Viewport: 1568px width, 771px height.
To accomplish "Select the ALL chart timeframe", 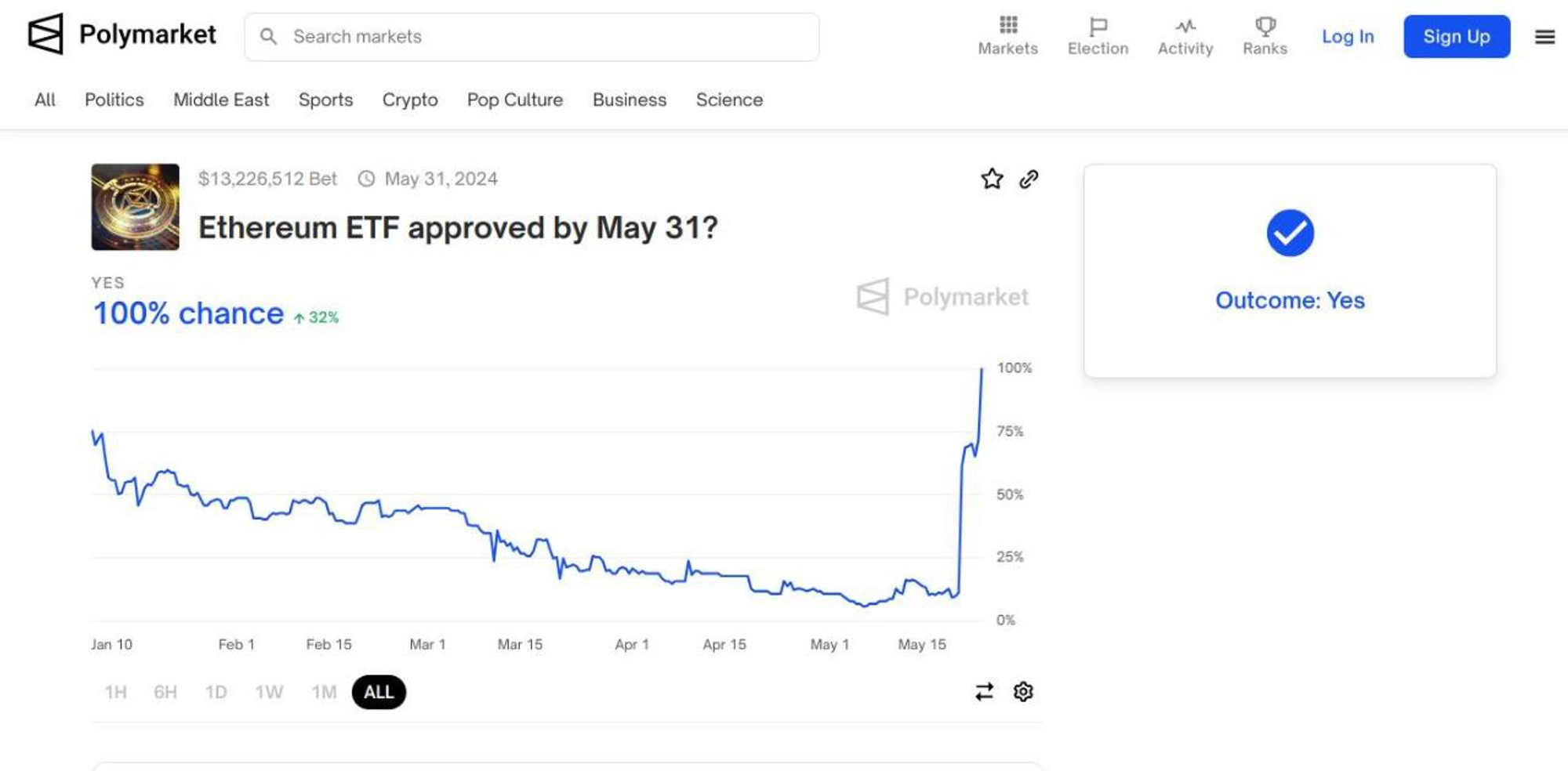I will click(x=379, y=692).
